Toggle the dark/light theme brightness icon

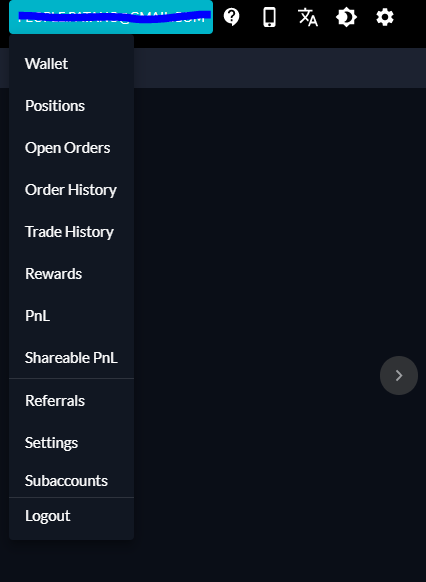coord(346,17)
